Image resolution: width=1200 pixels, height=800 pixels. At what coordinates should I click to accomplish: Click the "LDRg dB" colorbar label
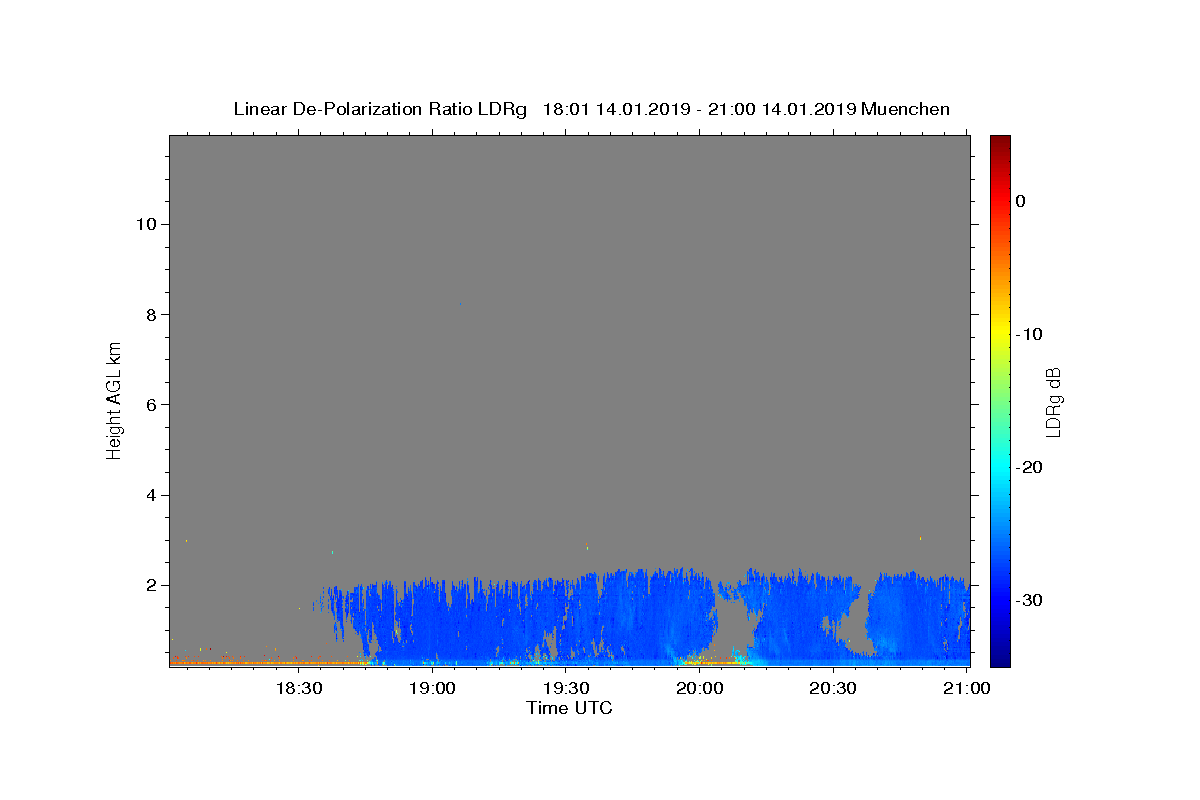click(1052, 402)
